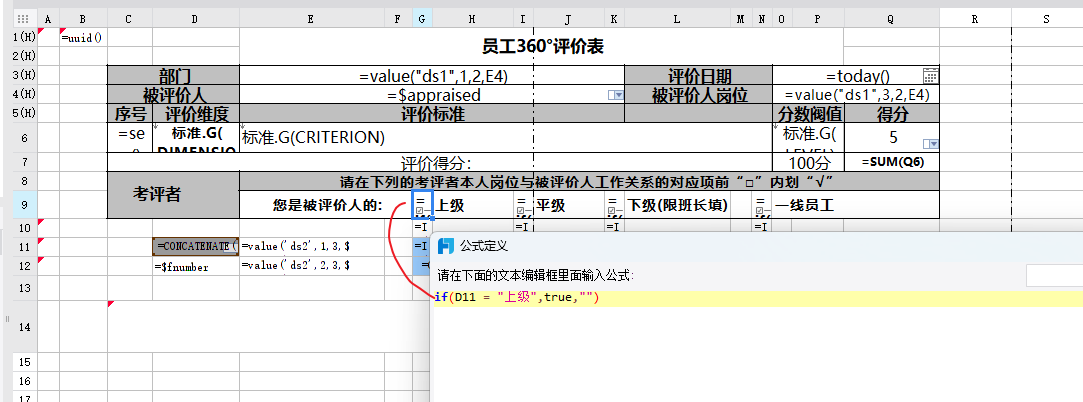The height and width of the screenshot is (402, 1083).
Task: Select the =SUM(Q6) cell
Action: tap(892, 162)
